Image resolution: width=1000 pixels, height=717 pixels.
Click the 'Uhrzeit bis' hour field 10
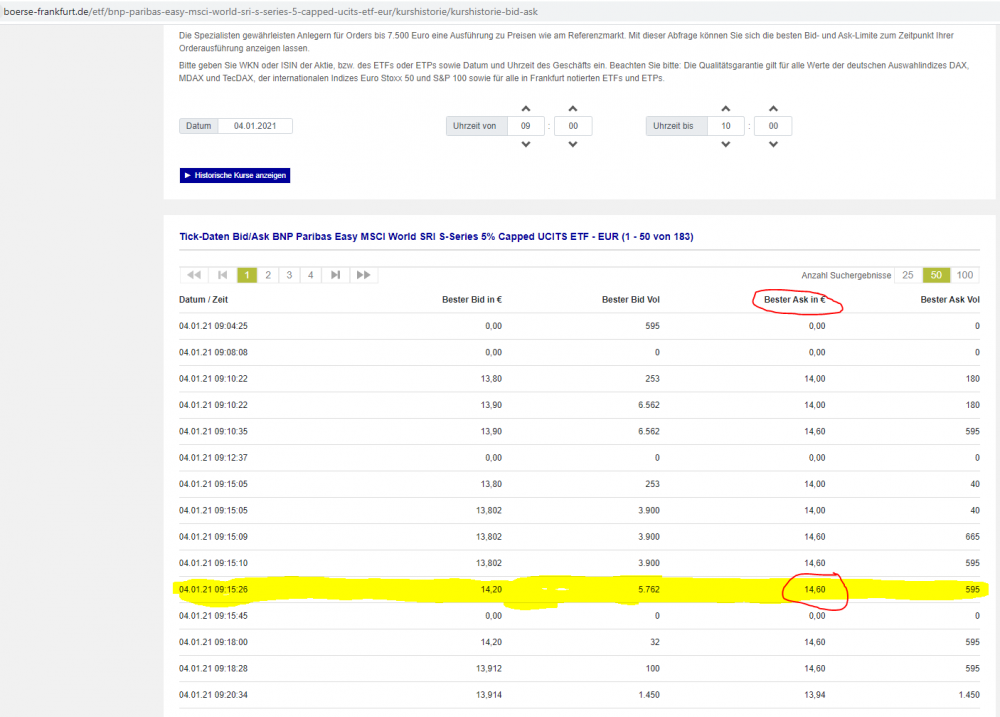tap(726, 126)
